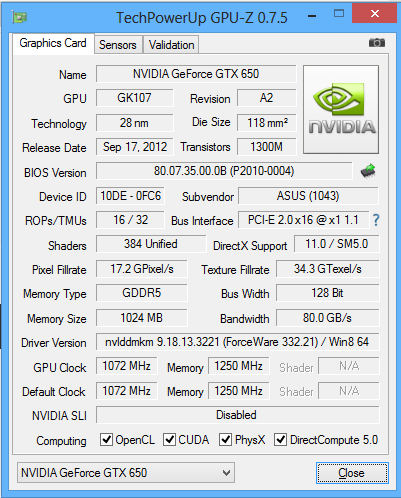Toggle the DirectCompute 5.0 checkbox

click(280, 439)
